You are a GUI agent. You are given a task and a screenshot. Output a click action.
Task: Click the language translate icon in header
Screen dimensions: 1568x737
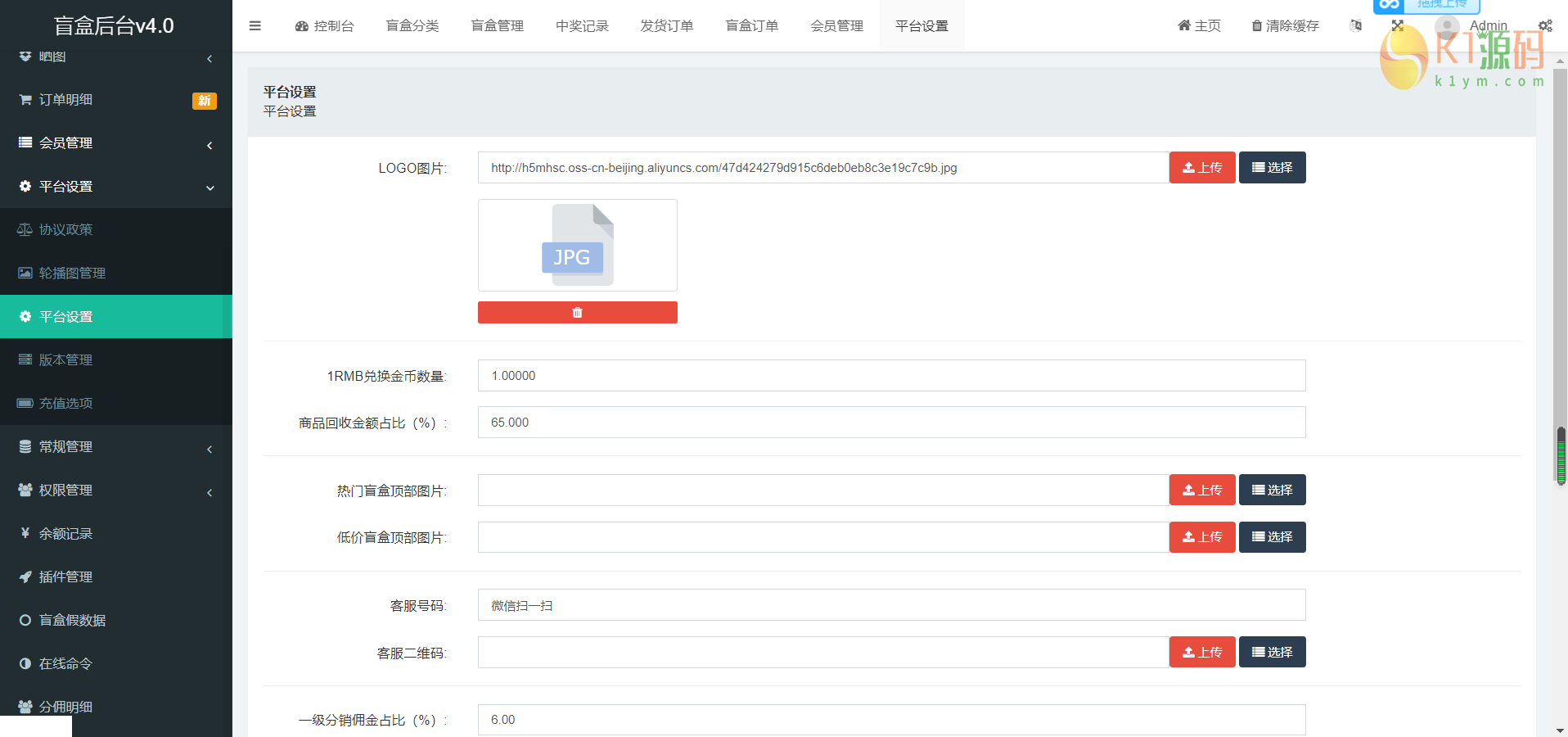pyautogui.click(x=1356, y=26)
